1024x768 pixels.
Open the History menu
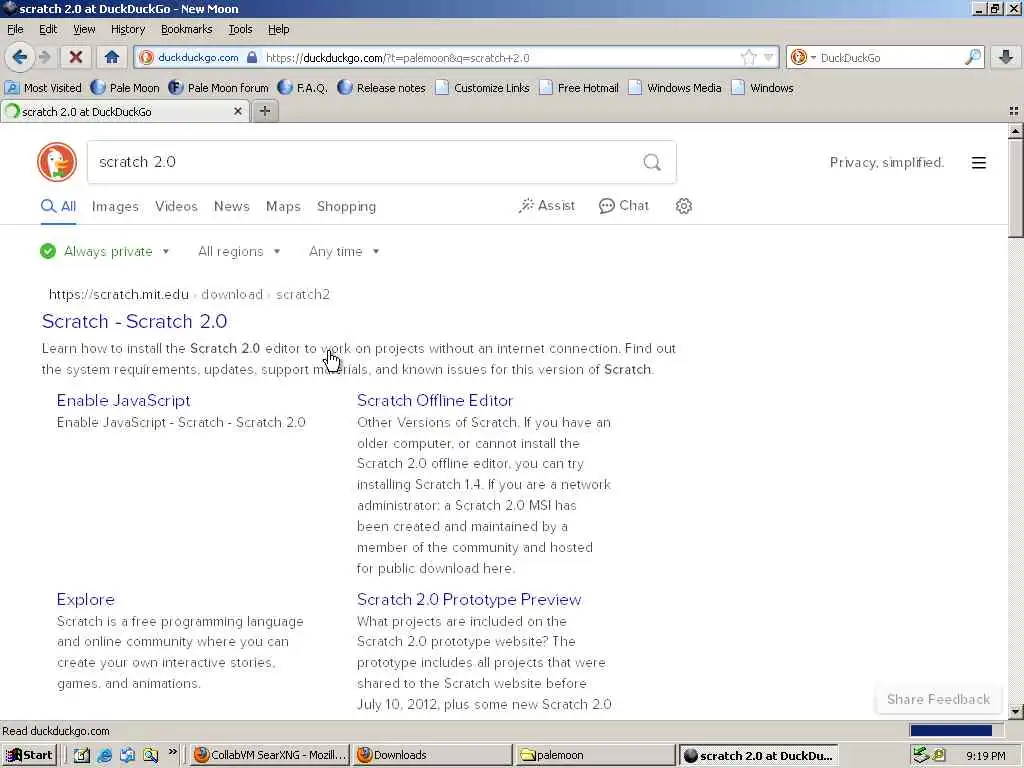coord(128,29)
